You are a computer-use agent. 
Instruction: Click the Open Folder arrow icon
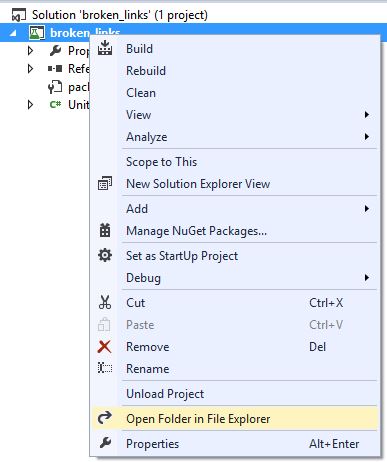point(105,418)
